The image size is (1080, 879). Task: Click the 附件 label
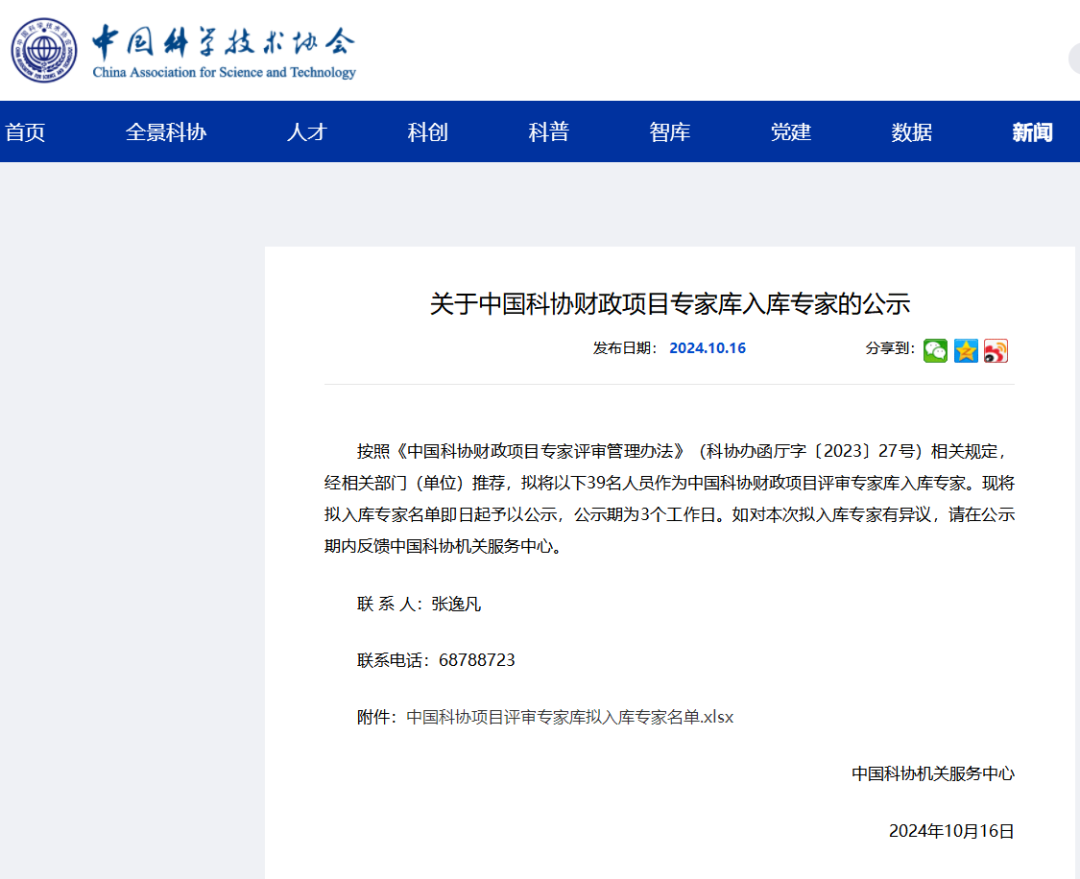tap(377, 717)
